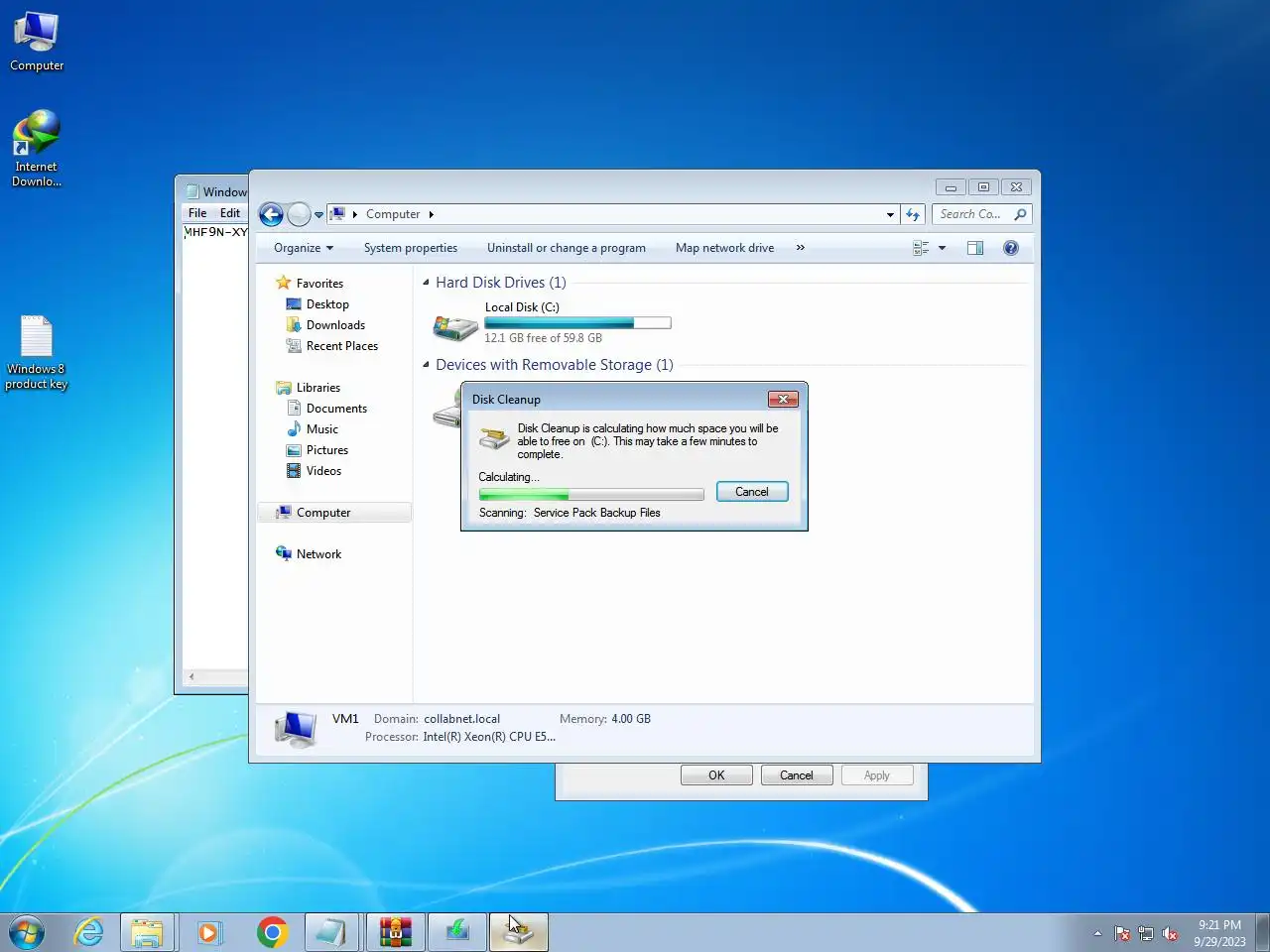
Task: Select Libraries in navigation pane
Action: pyautogui.click(x=318, y=388)
